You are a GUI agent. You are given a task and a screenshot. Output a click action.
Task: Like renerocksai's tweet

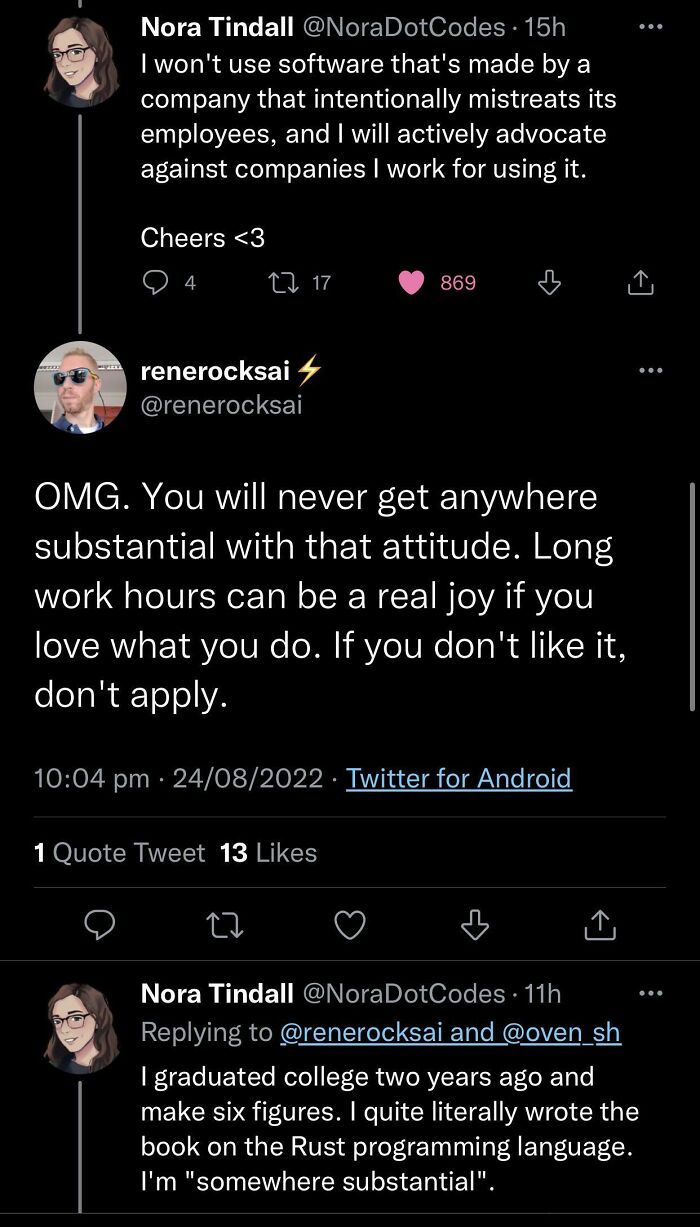click(x=349, y=926)
